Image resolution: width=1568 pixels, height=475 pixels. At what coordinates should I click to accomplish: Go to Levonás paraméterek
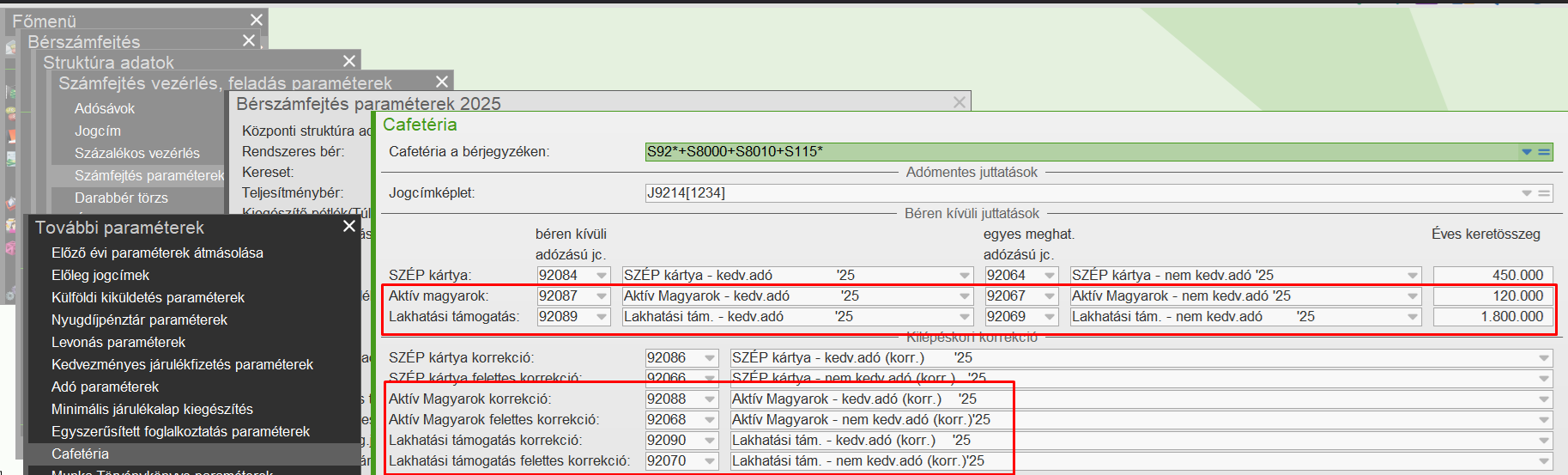click(x=118, y=342)
